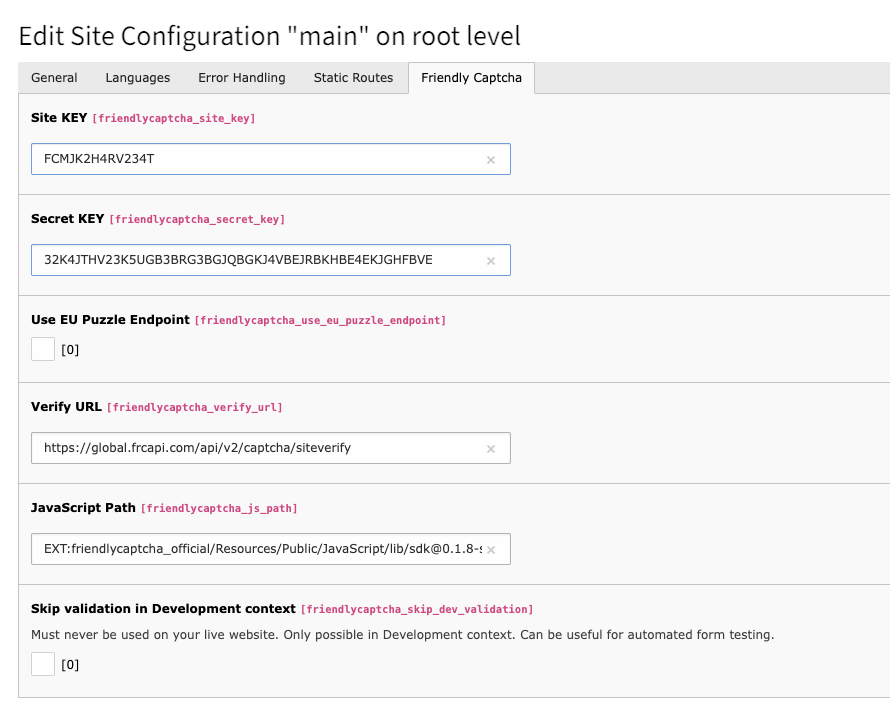Clear the JavaScript Path input field

coord(491,549)
